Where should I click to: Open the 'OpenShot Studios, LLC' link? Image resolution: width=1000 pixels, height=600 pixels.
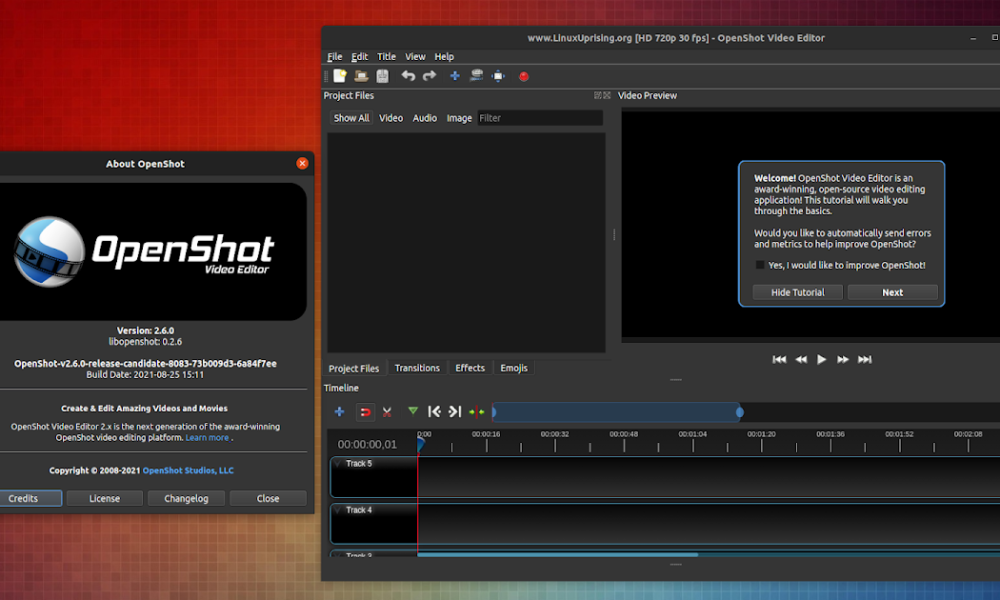tap(188, 471)
